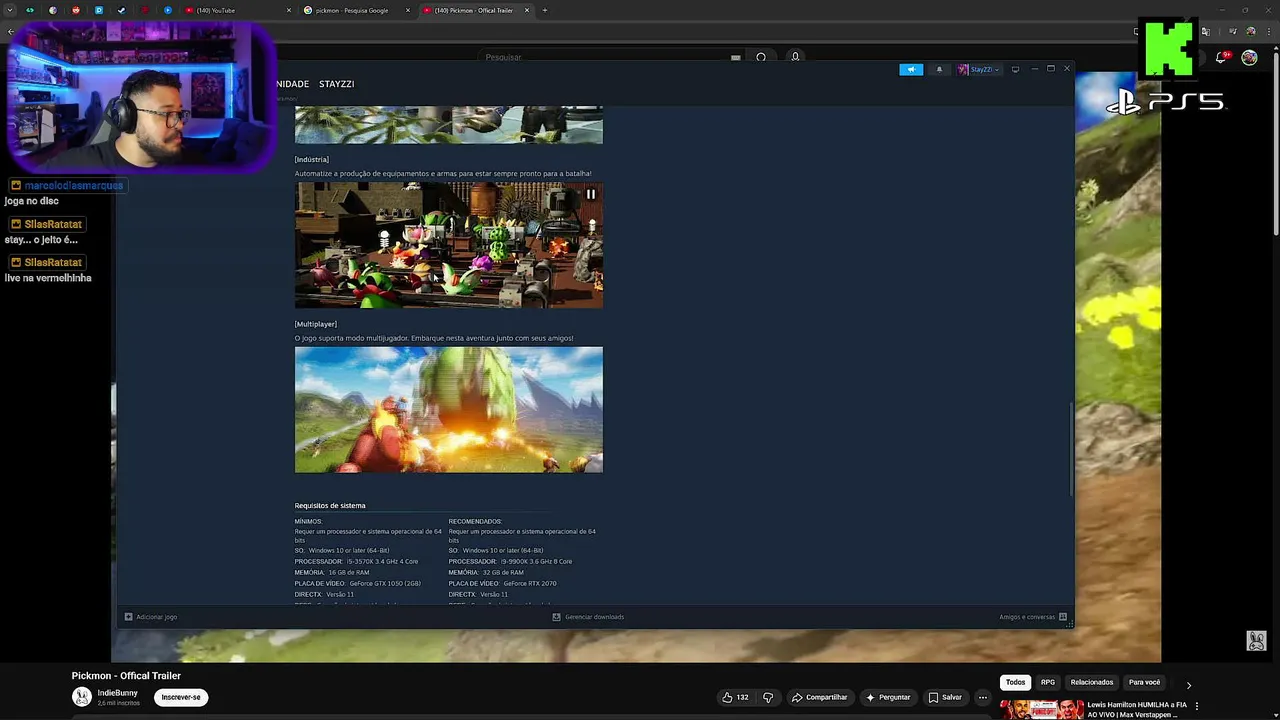Screen dimensions: 1280x720
Task: Open YouTube notifications bell
Action: (1221, 57)
